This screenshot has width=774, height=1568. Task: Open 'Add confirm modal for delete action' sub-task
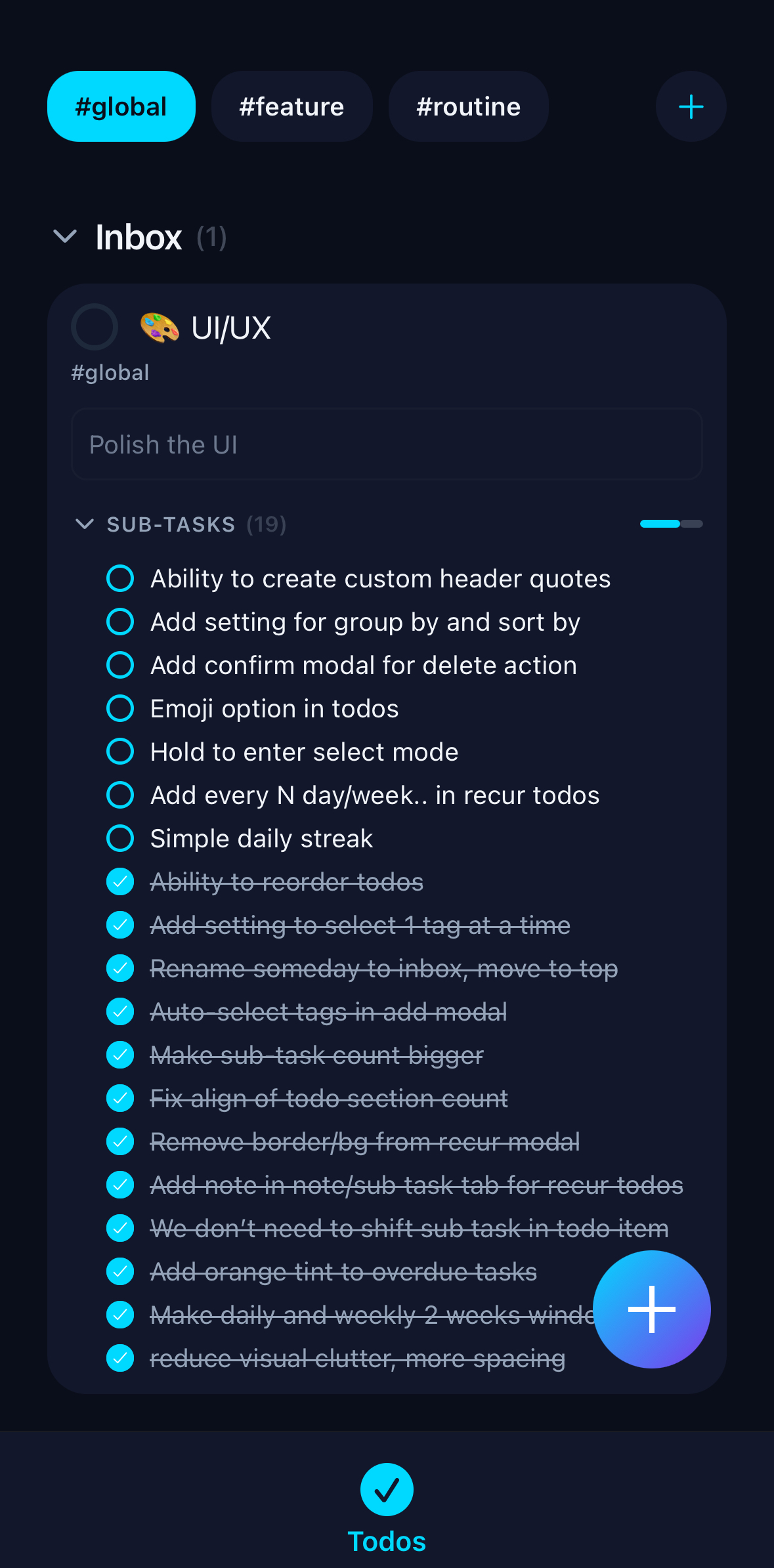[x=363, y=665]
